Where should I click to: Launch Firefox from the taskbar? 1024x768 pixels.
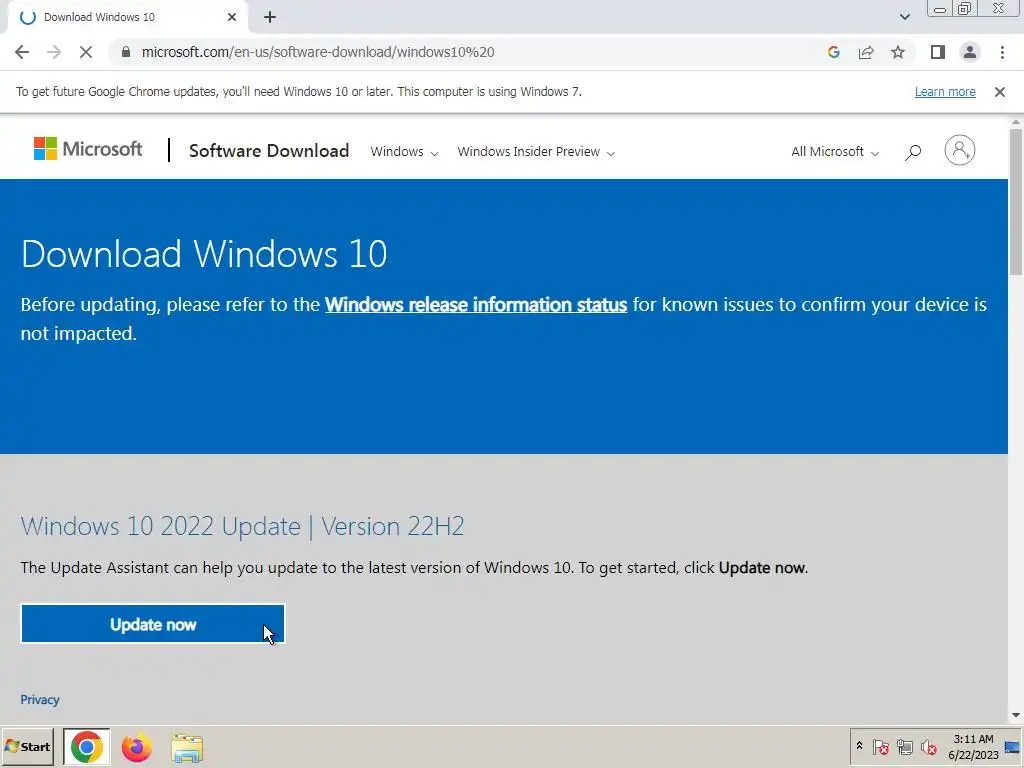click(136, 747)
